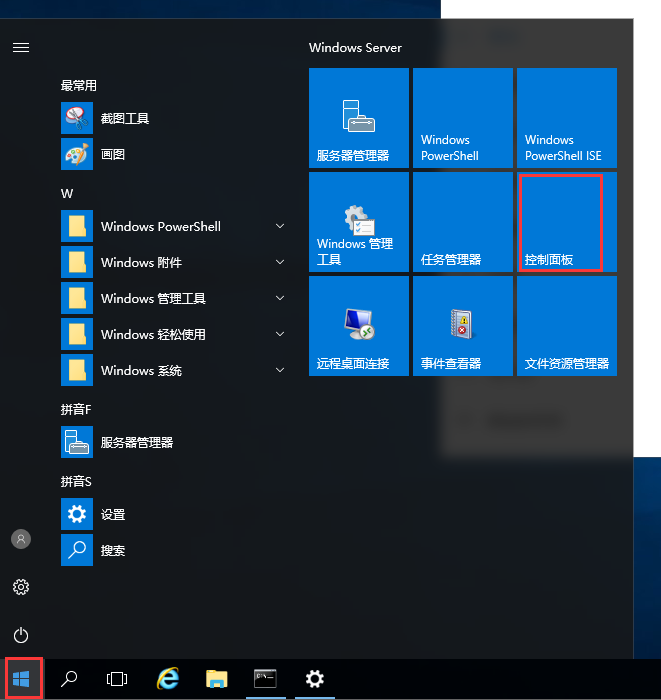661x700 pixels.
Task: Click the Windows Start button
Action: (21, 679)
